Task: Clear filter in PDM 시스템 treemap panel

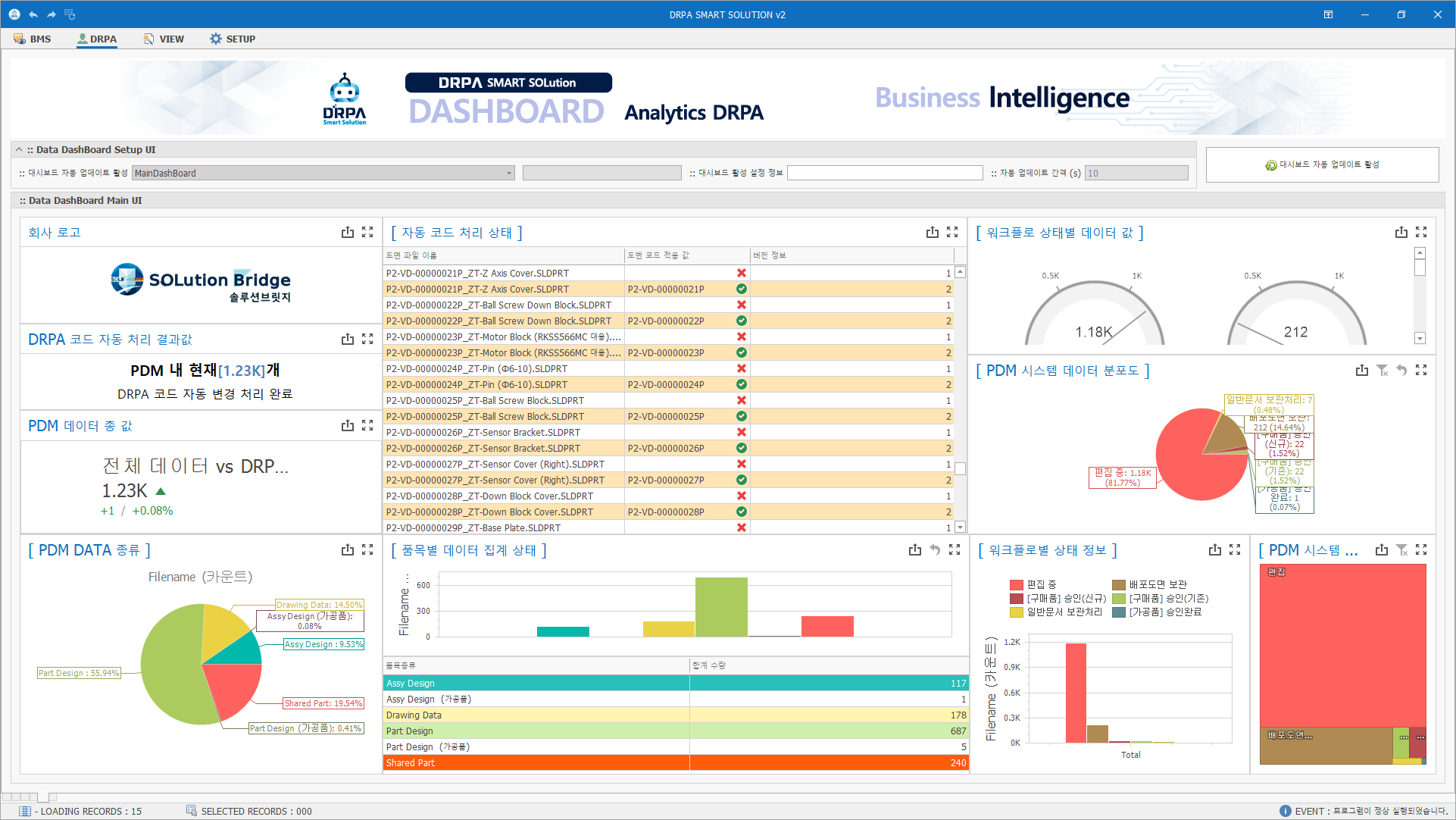Action: [x=1401, y=550]
